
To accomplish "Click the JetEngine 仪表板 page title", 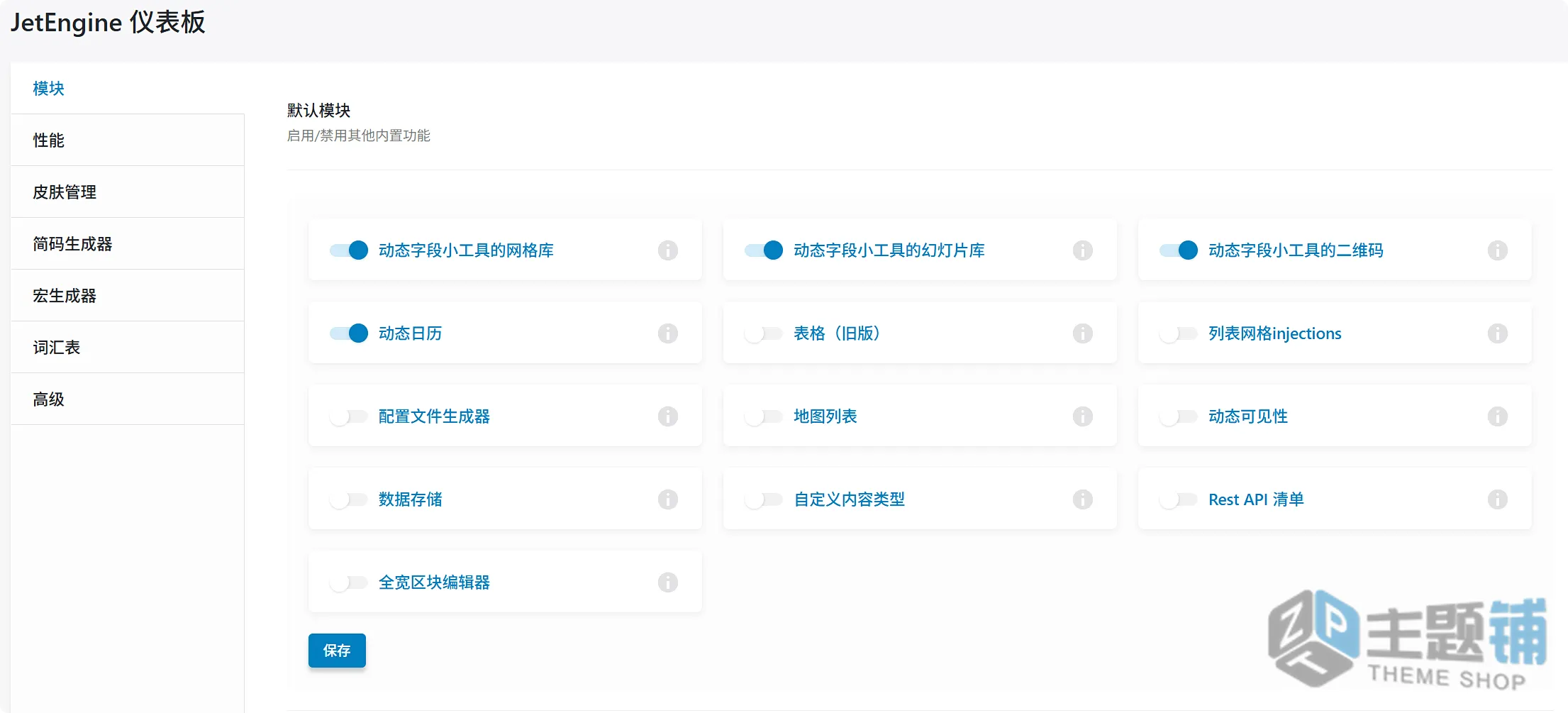I will coord(108,22).
